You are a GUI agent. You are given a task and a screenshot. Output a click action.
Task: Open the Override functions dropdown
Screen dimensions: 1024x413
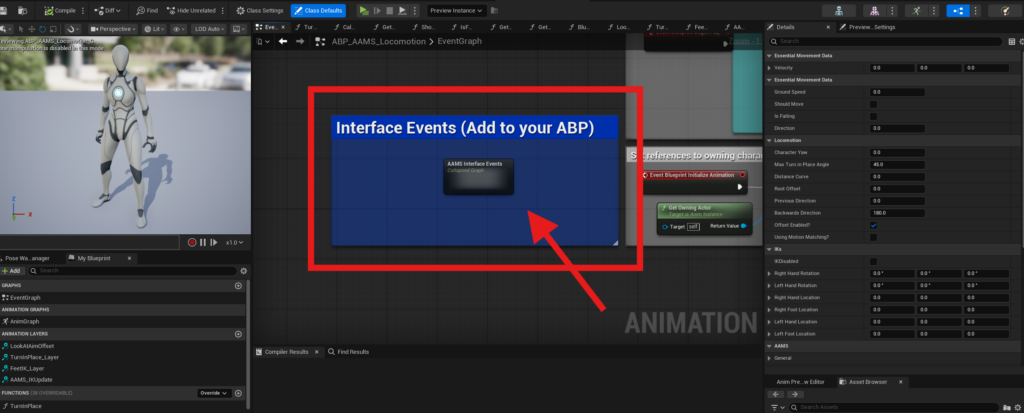pyautogui.click(x=213, y=393)
